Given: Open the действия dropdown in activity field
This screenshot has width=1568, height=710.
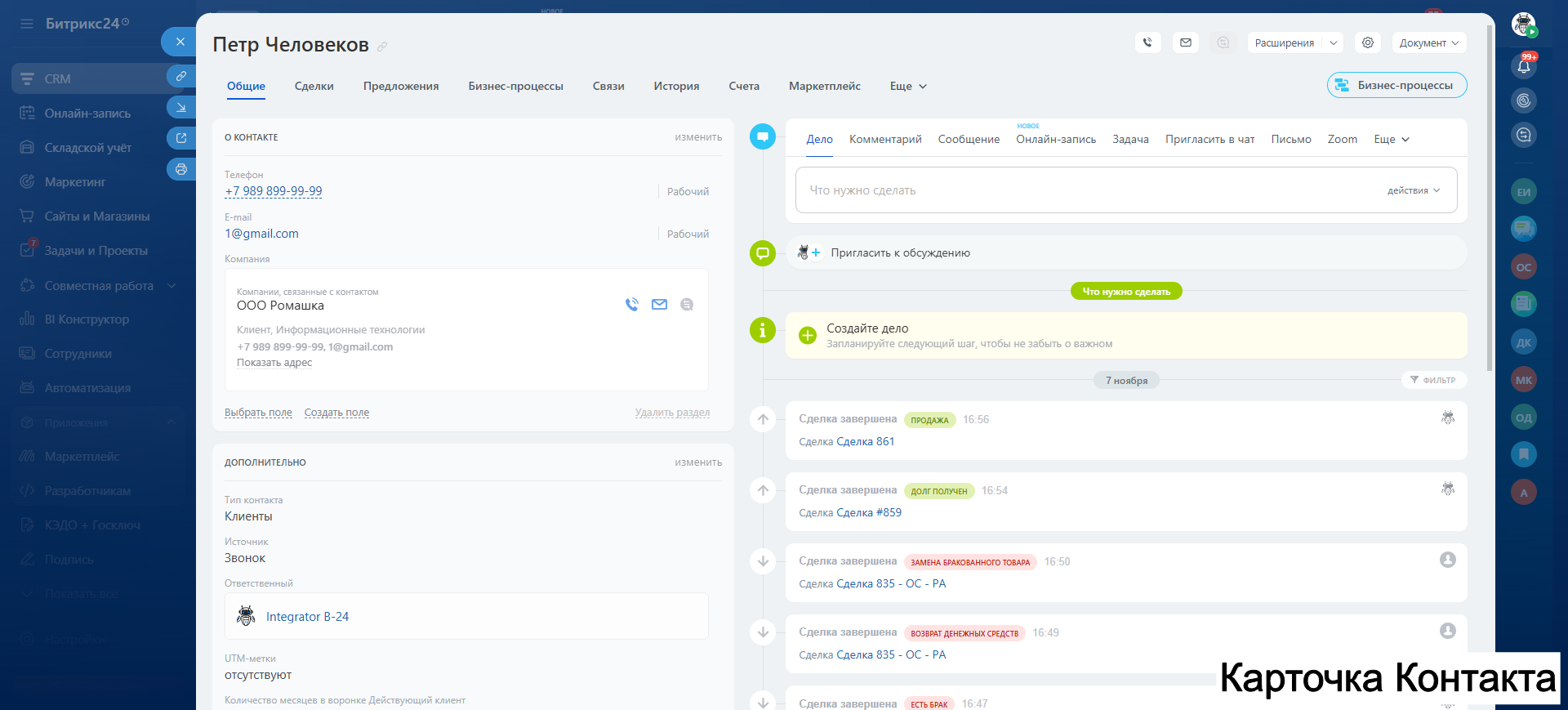Looking at the screenshot, I should click(x=1414, y=190).
